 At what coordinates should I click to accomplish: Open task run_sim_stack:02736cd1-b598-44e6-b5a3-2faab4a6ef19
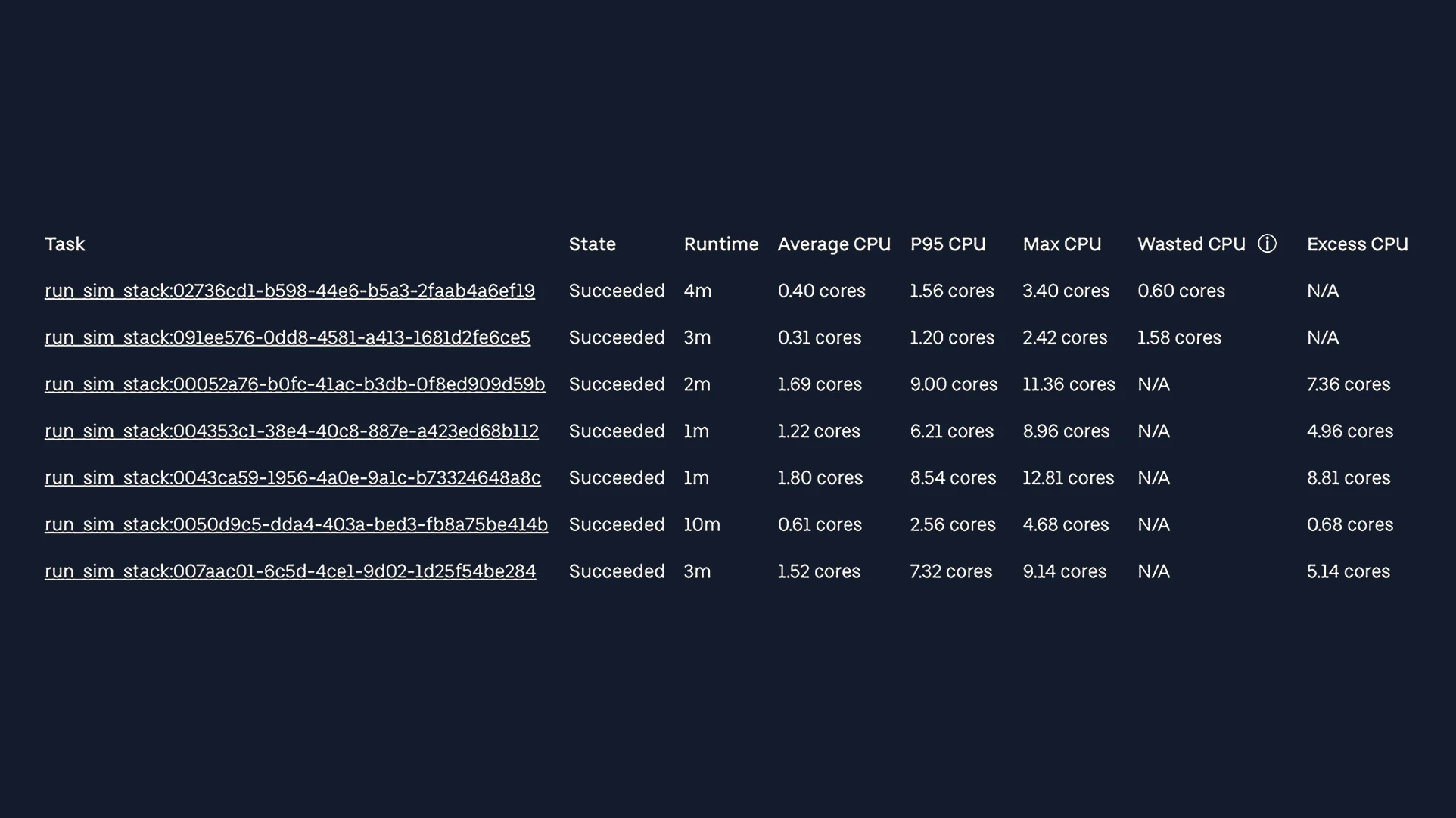289,291
